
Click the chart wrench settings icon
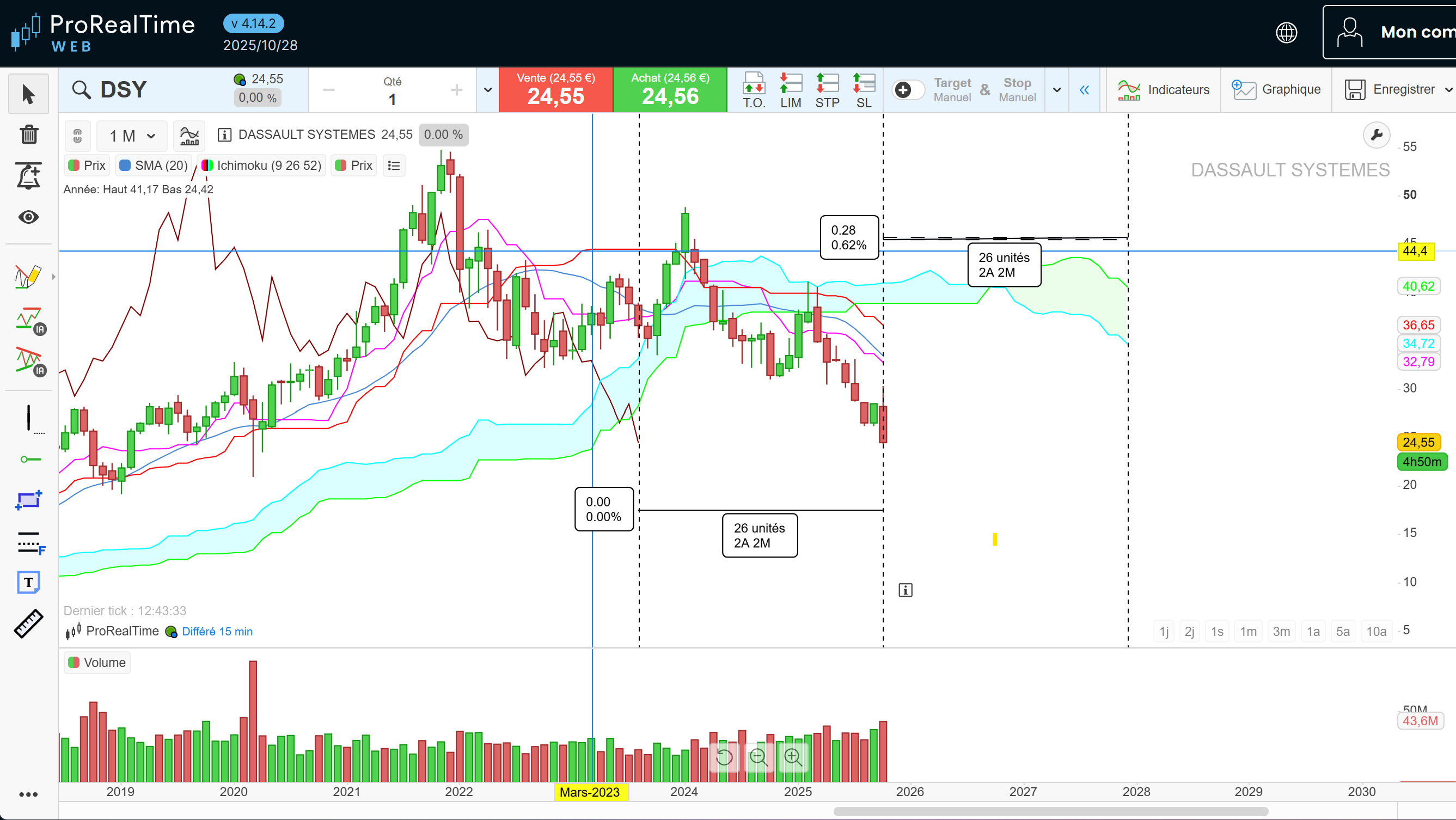click(1377, 135)
